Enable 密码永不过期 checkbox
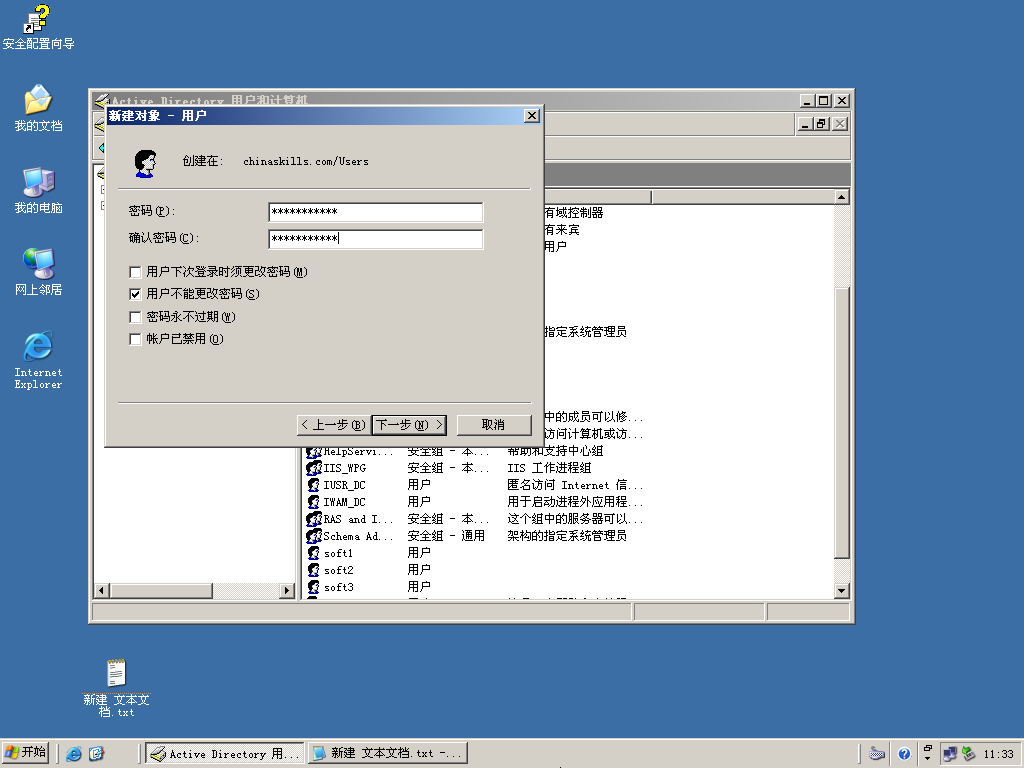This screenshot has width=1024, height=768. [135, 317]
